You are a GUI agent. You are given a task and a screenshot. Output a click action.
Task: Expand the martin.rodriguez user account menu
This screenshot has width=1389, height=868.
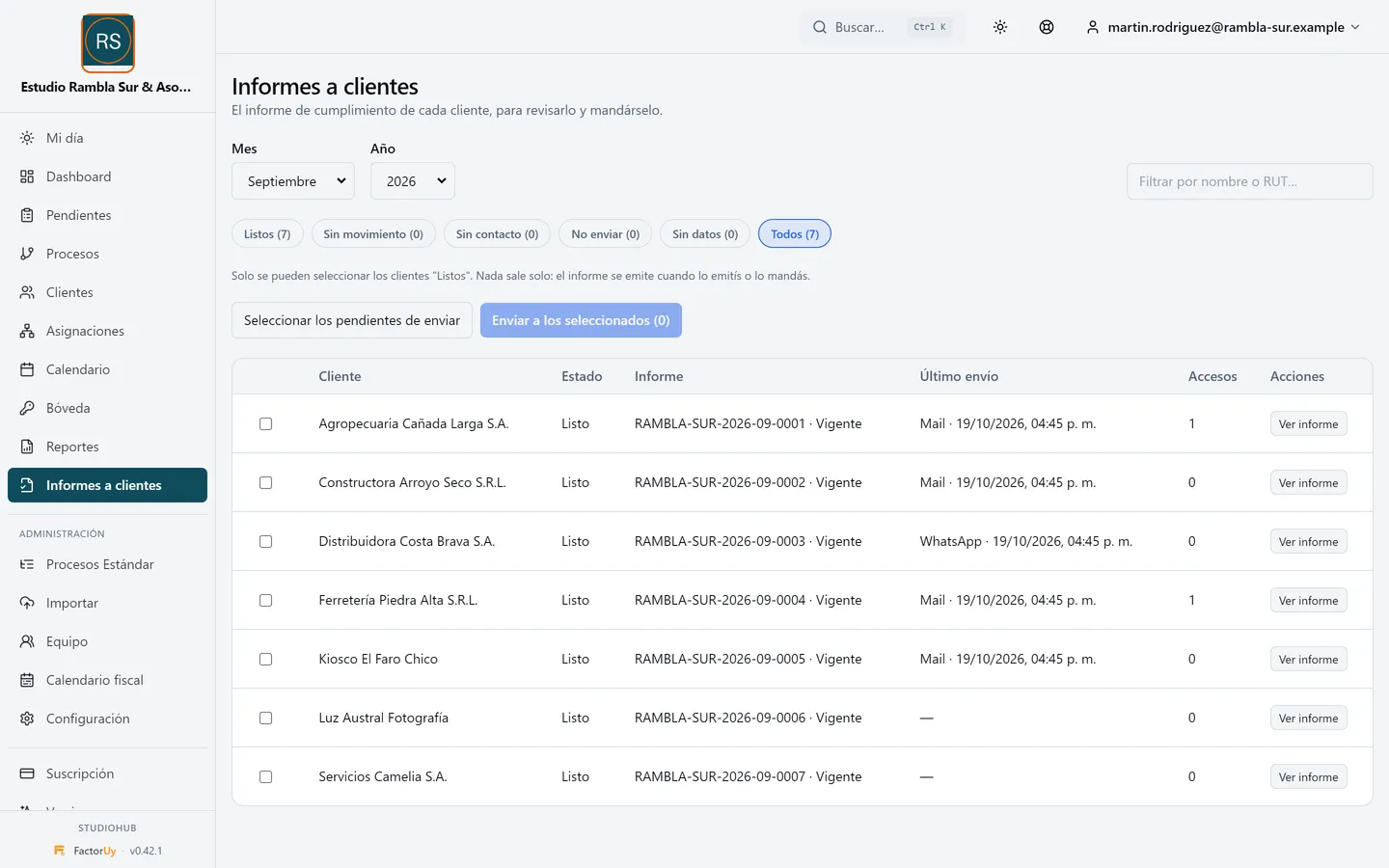[1223, 27]
